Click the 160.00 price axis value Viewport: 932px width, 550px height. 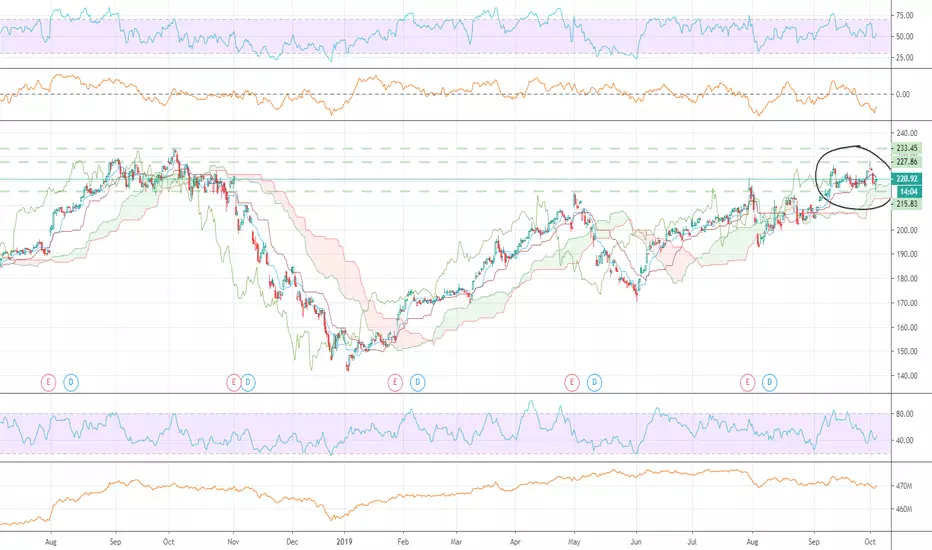(906, 327)
